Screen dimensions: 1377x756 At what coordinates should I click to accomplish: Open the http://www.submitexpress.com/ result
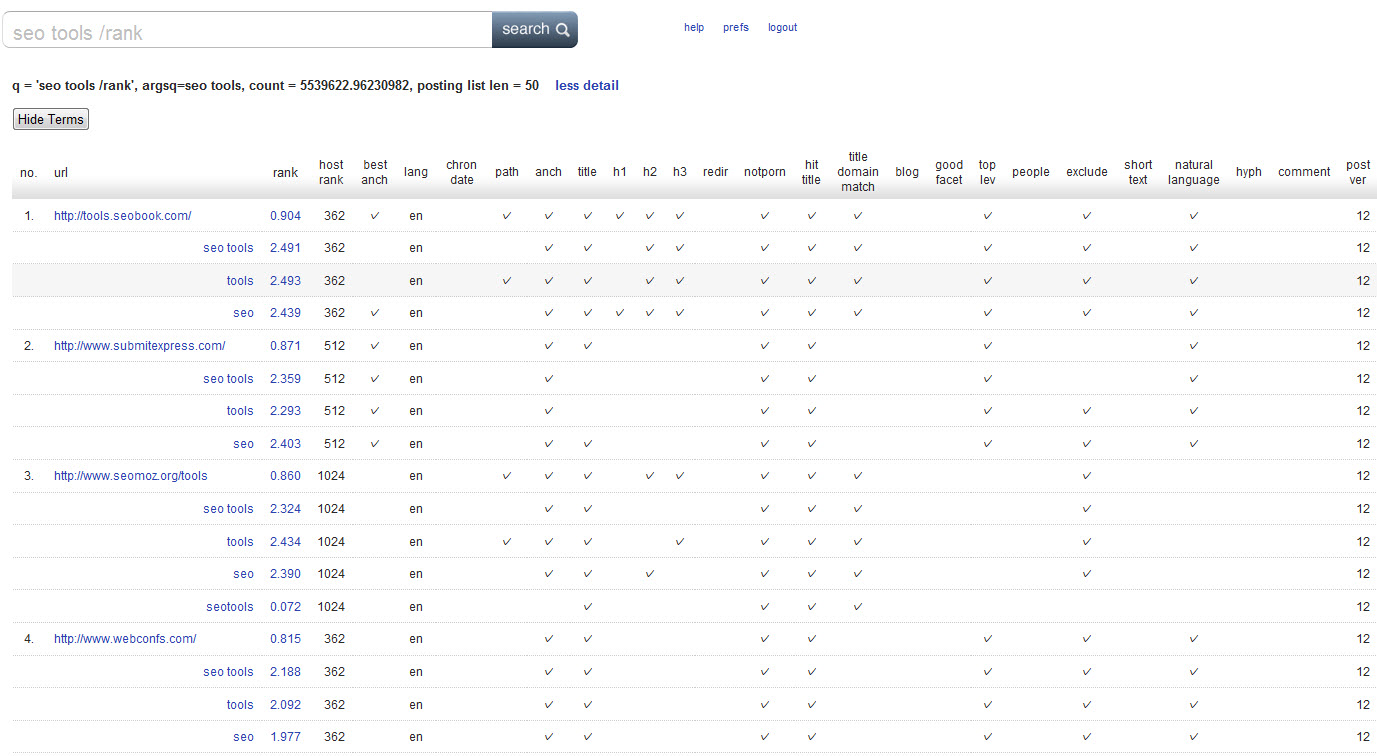139,346
